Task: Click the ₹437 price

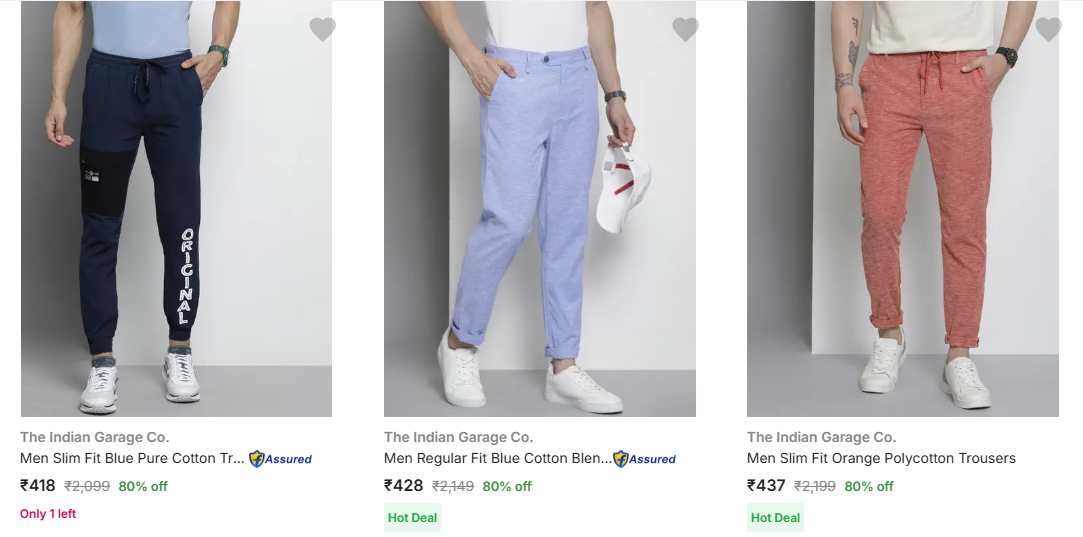Action: (766, 486)
